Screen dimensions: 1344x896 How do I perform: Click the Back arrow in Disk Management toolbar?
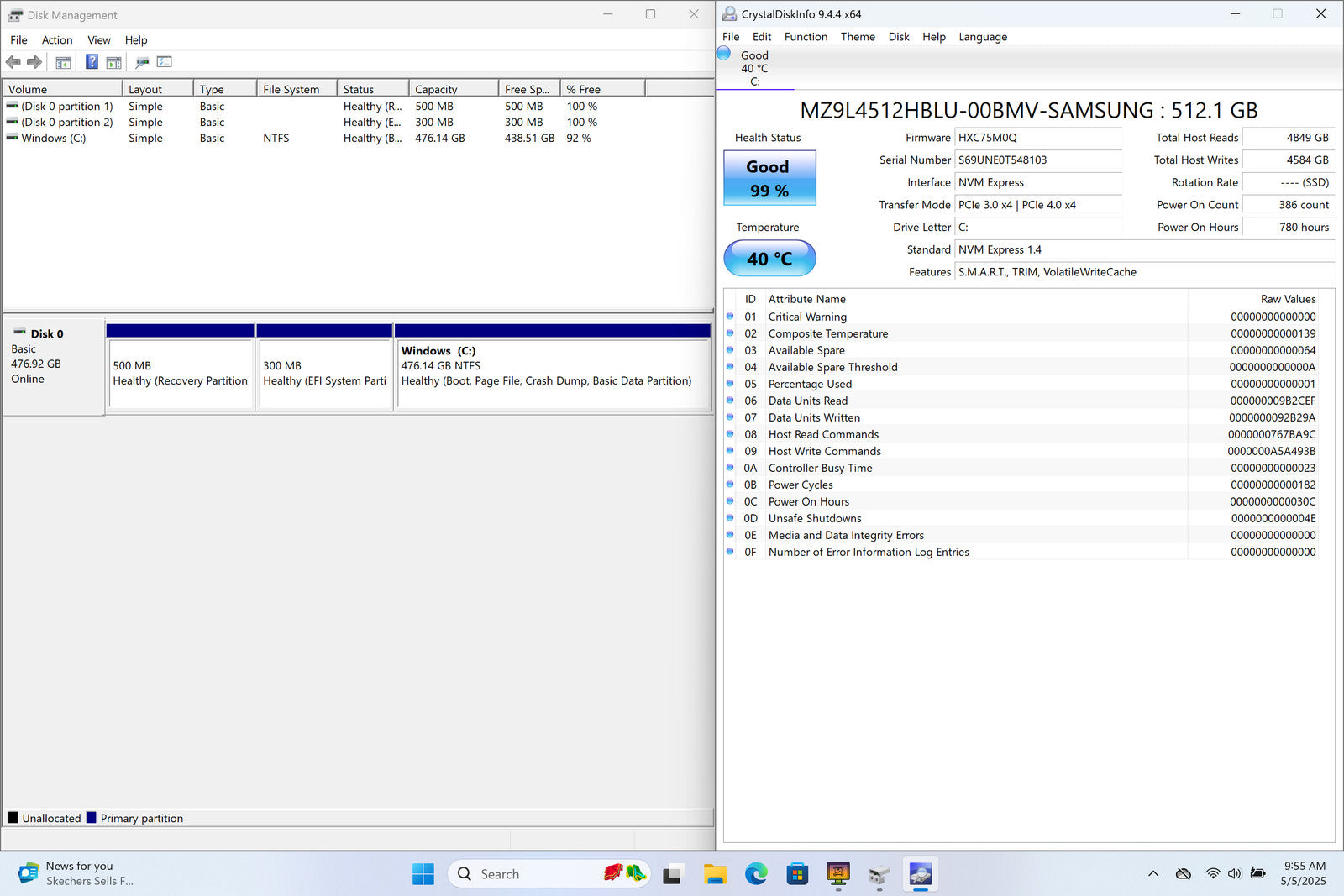[13, 62]
